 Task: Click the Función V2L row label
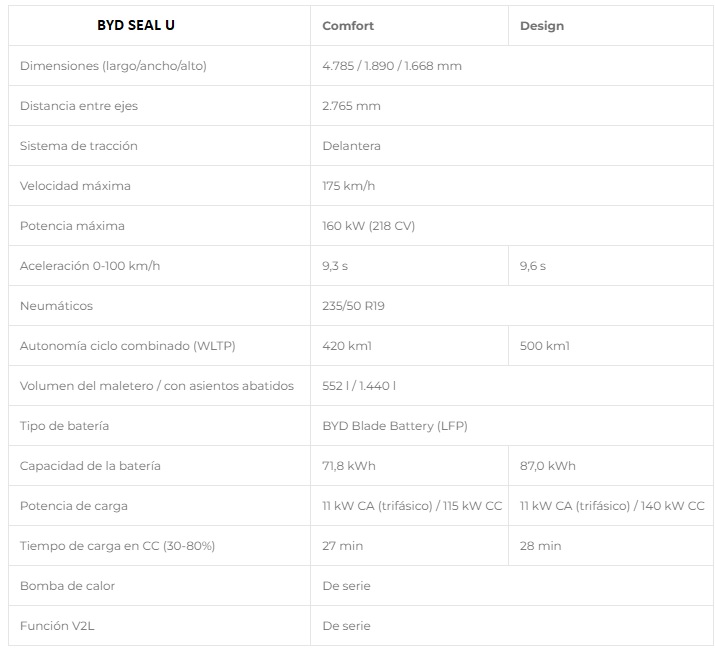click(60, 626)
